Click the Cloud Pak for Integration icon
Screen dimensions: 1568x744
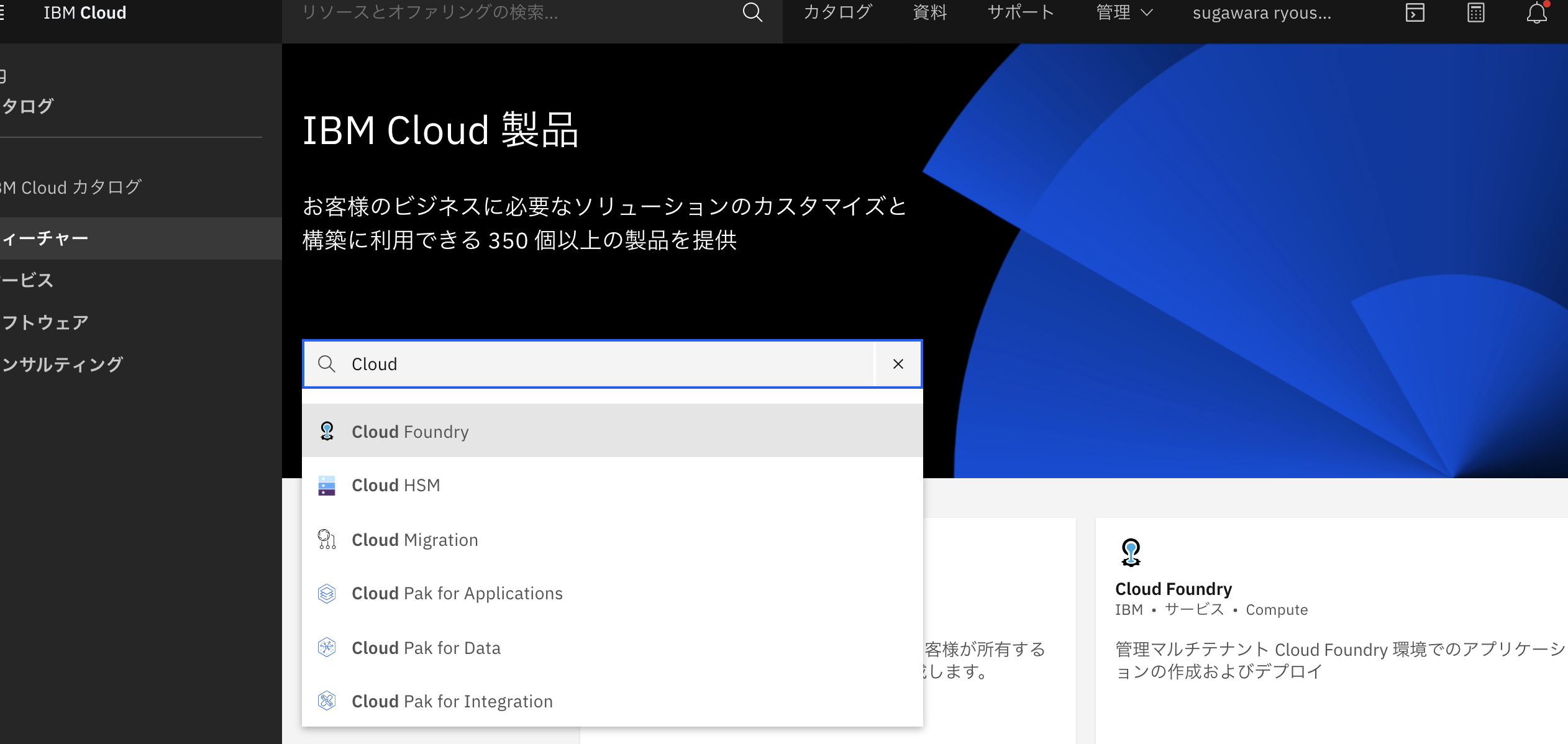coord(327,701)
